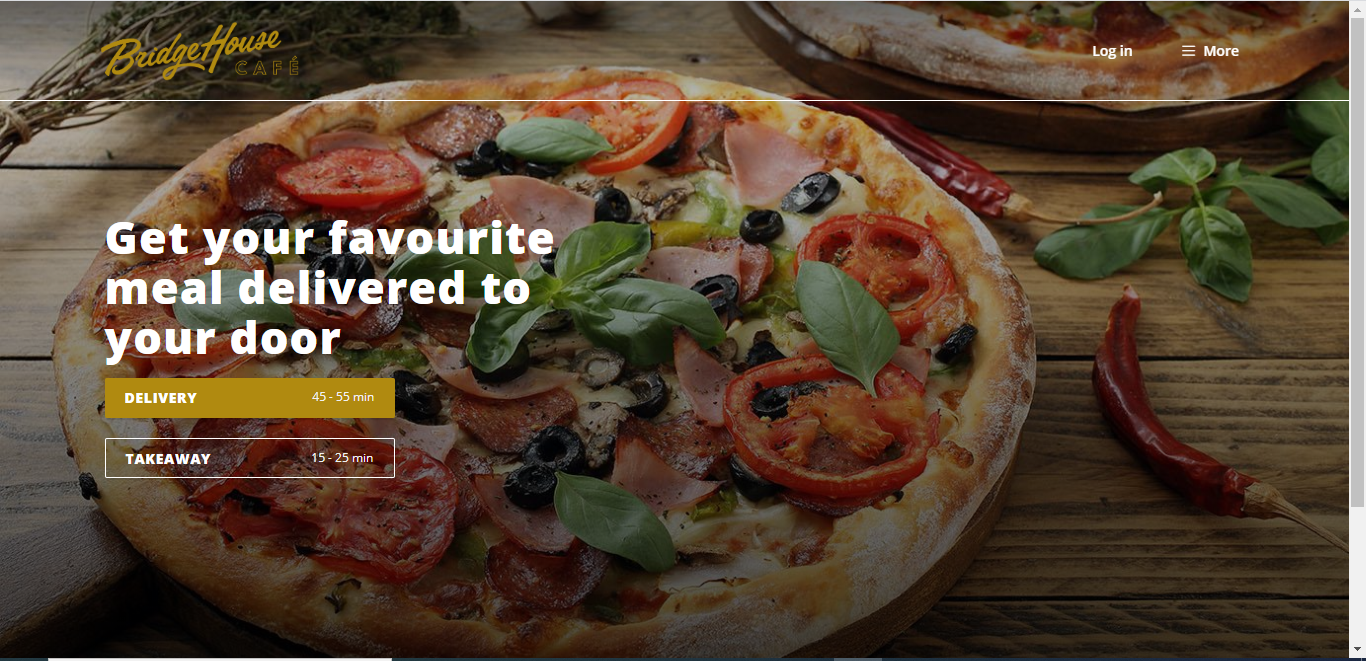1366x661 pixels.
Task: Choose the Takeaway option button
Action: click(250, 458)
